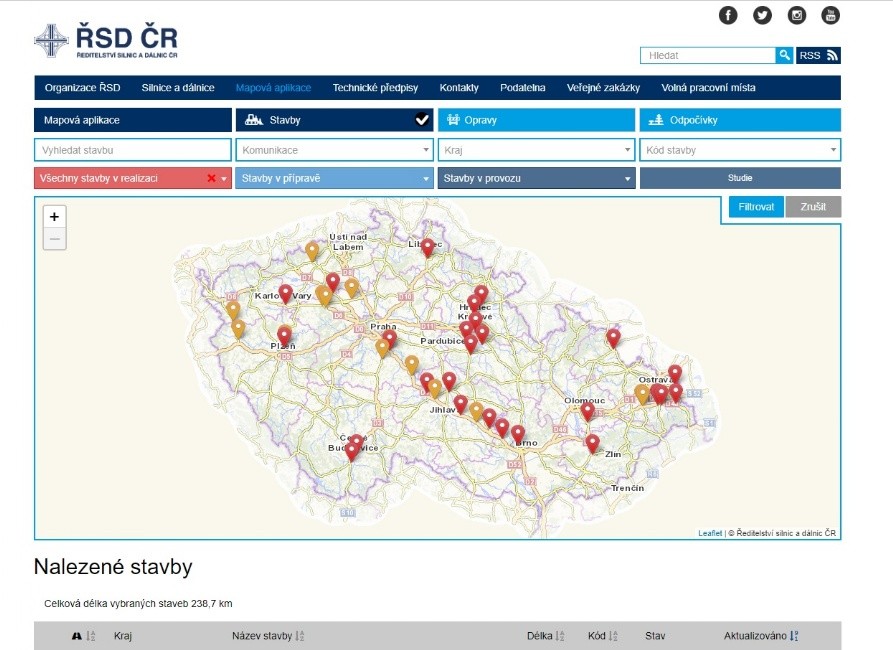893x650 pixels.
Task: Open the Twitter social icon
Action: pos(762,15)
